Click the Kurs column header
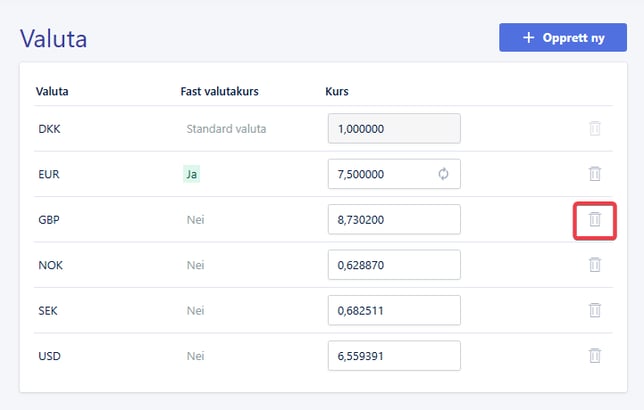The image size is (644, 410). [336, 92]
